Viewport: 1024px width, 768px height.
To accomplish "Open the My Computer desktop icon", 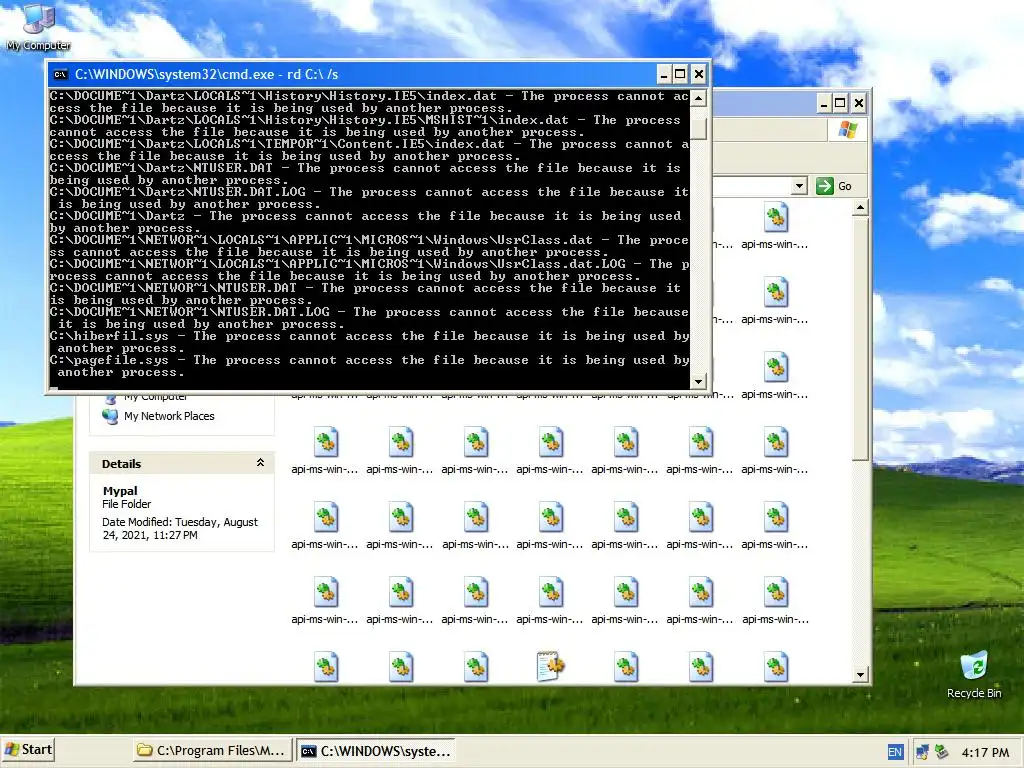I will tap(38, 26).
